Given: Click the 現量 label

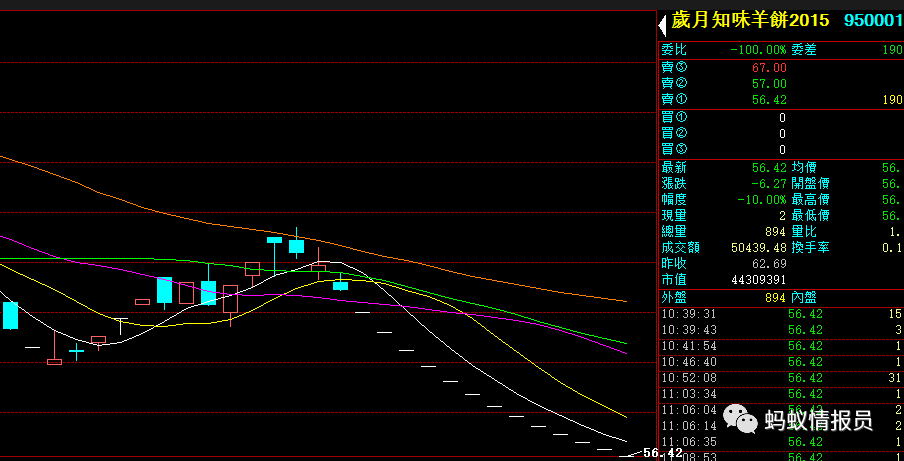Looking at the screenshot, I should (x=675, y=216).
